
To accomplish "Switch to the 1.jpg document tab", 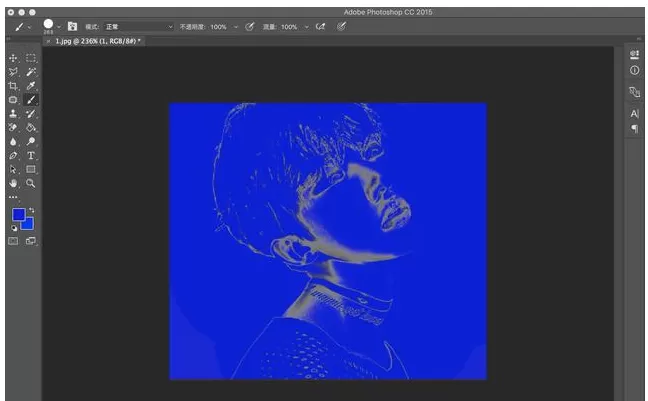I will (98, 41).
